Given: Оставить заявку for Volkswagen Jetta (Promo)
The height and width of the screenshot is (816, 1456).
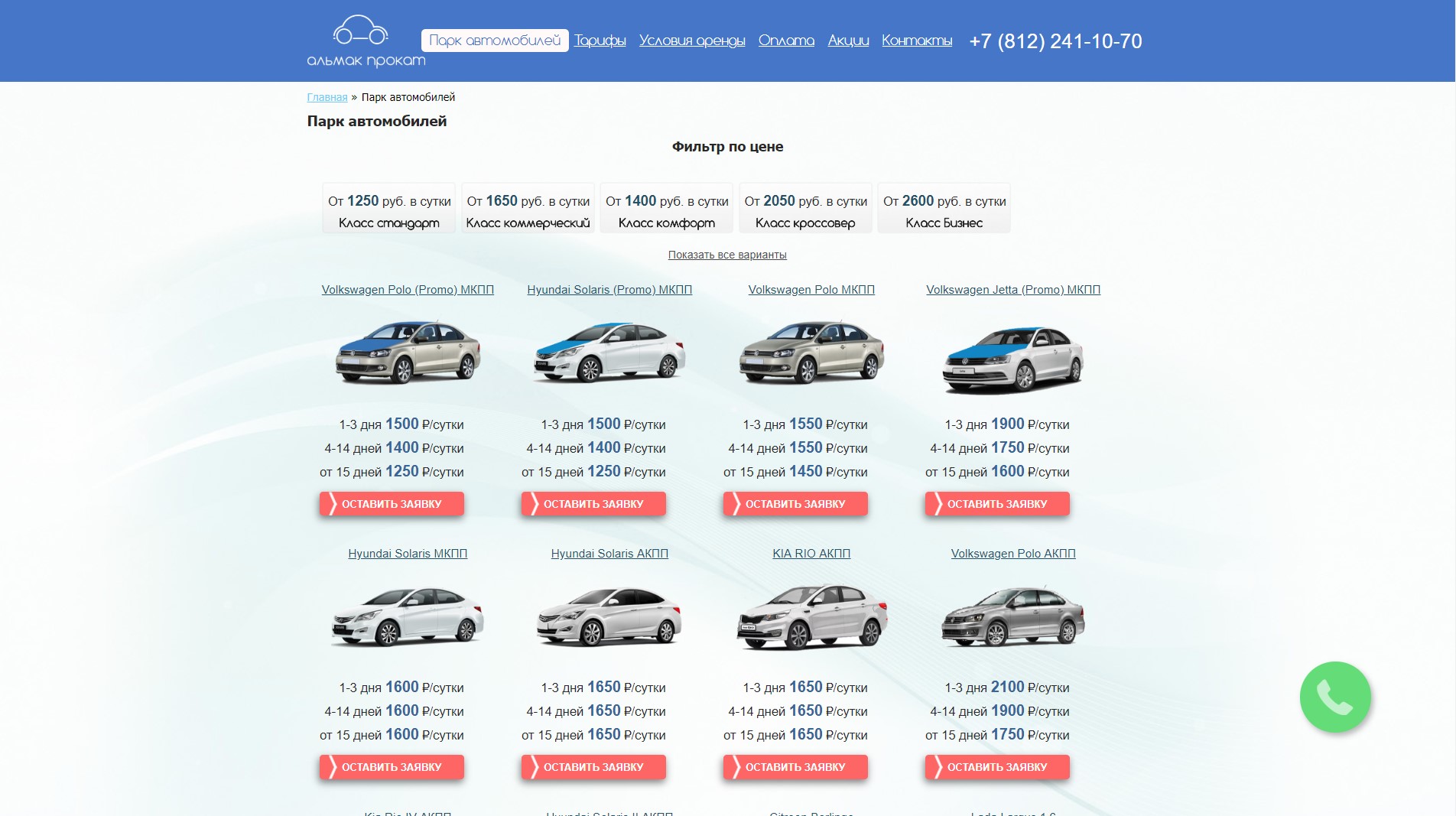Looking at the screenshot, I should coord(997,504).
